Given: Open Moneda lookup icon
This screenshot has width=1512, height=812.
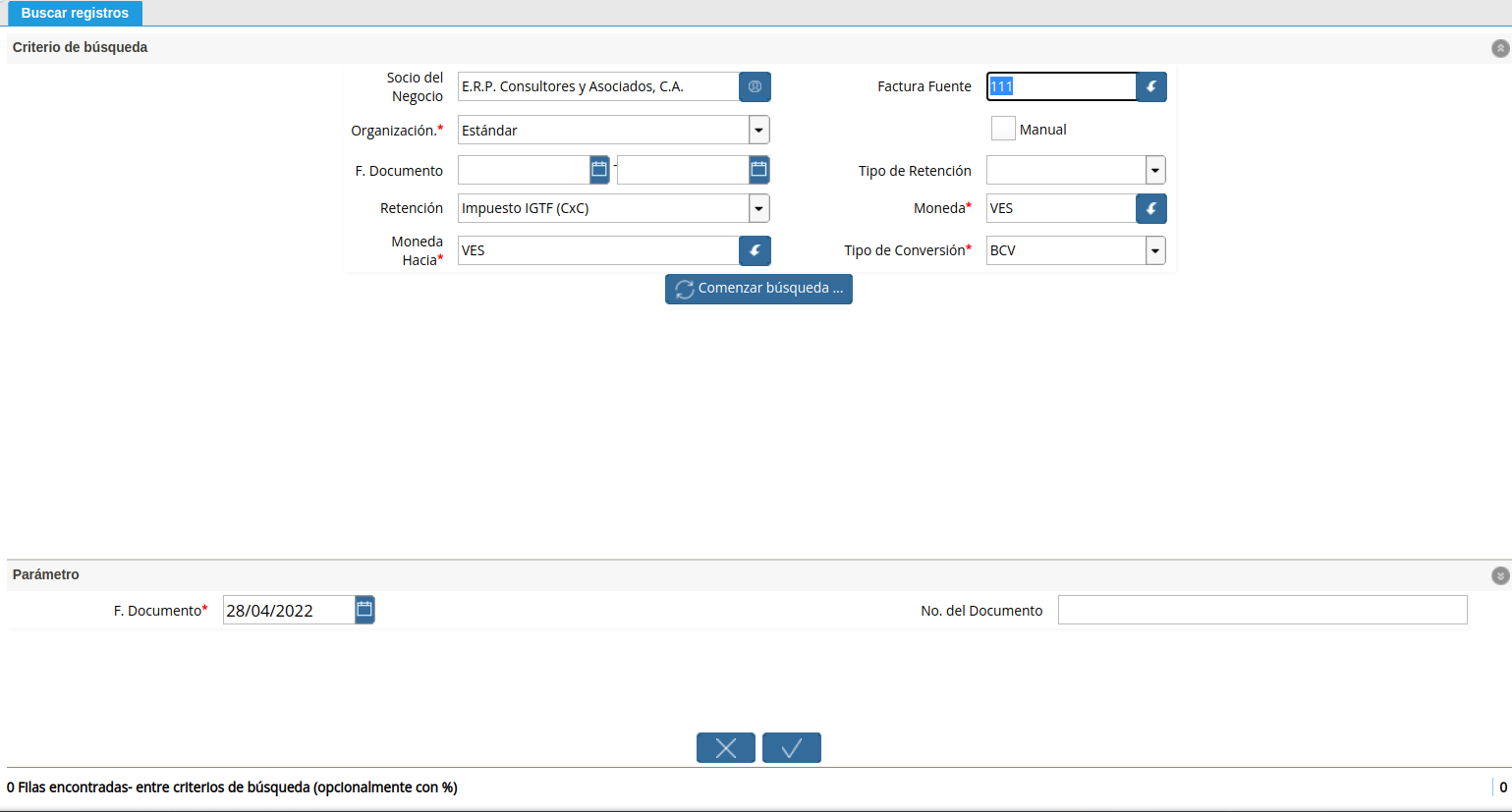Looking at the screenshot, I should (x=1151, y=208).
